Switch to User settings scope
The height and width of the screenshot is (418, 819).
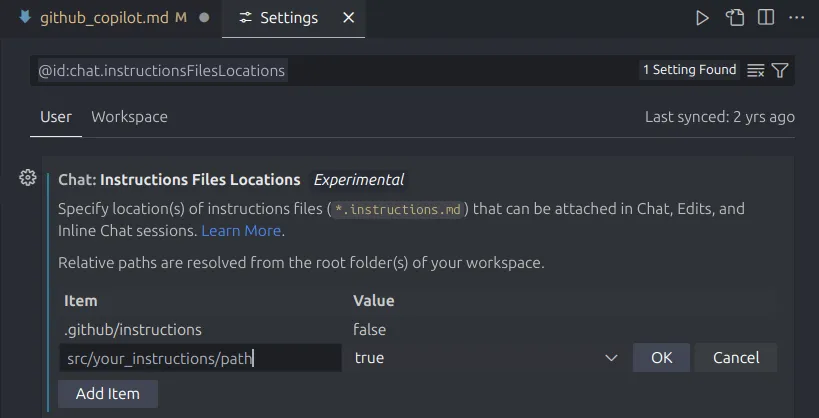click(x=56, y=117)
